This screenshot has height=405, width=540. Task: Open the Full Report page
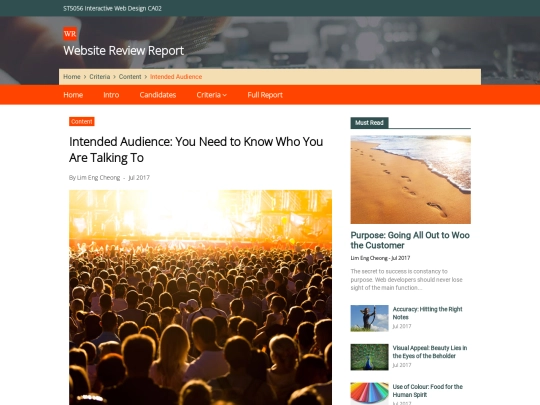pos(265,95)
